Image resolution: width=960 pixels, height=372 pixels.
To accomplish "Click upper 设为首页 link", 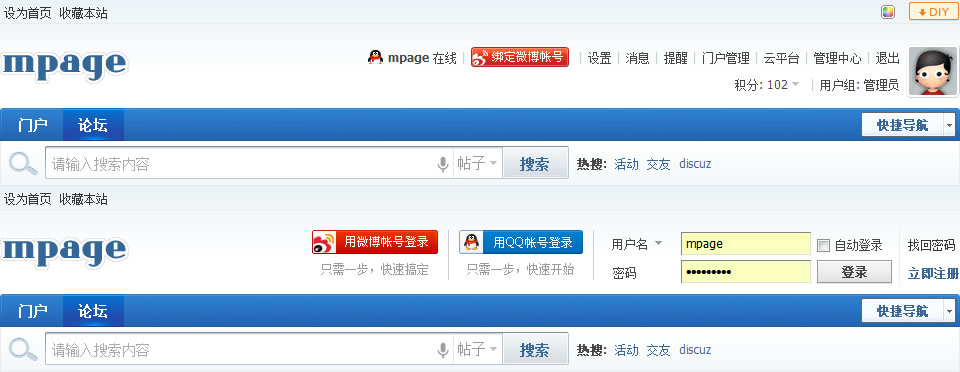I will pyautogui.click(x=28, y=13).
